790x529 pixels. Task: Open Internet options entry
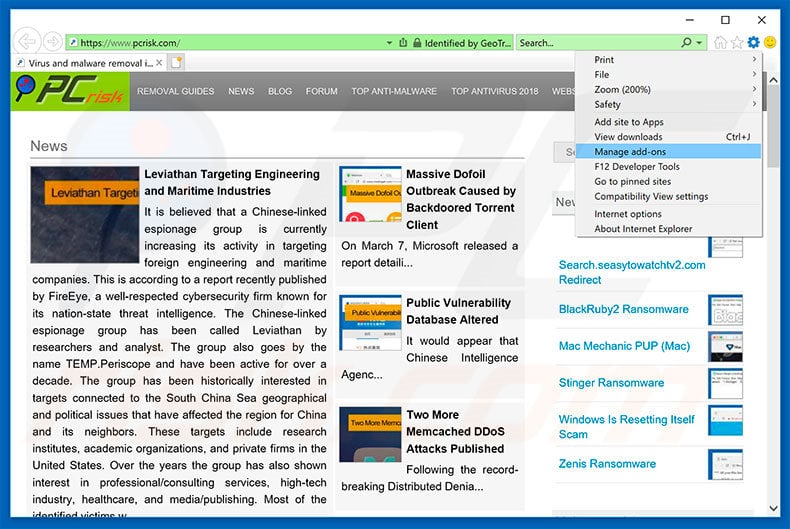tap(669, 214)
